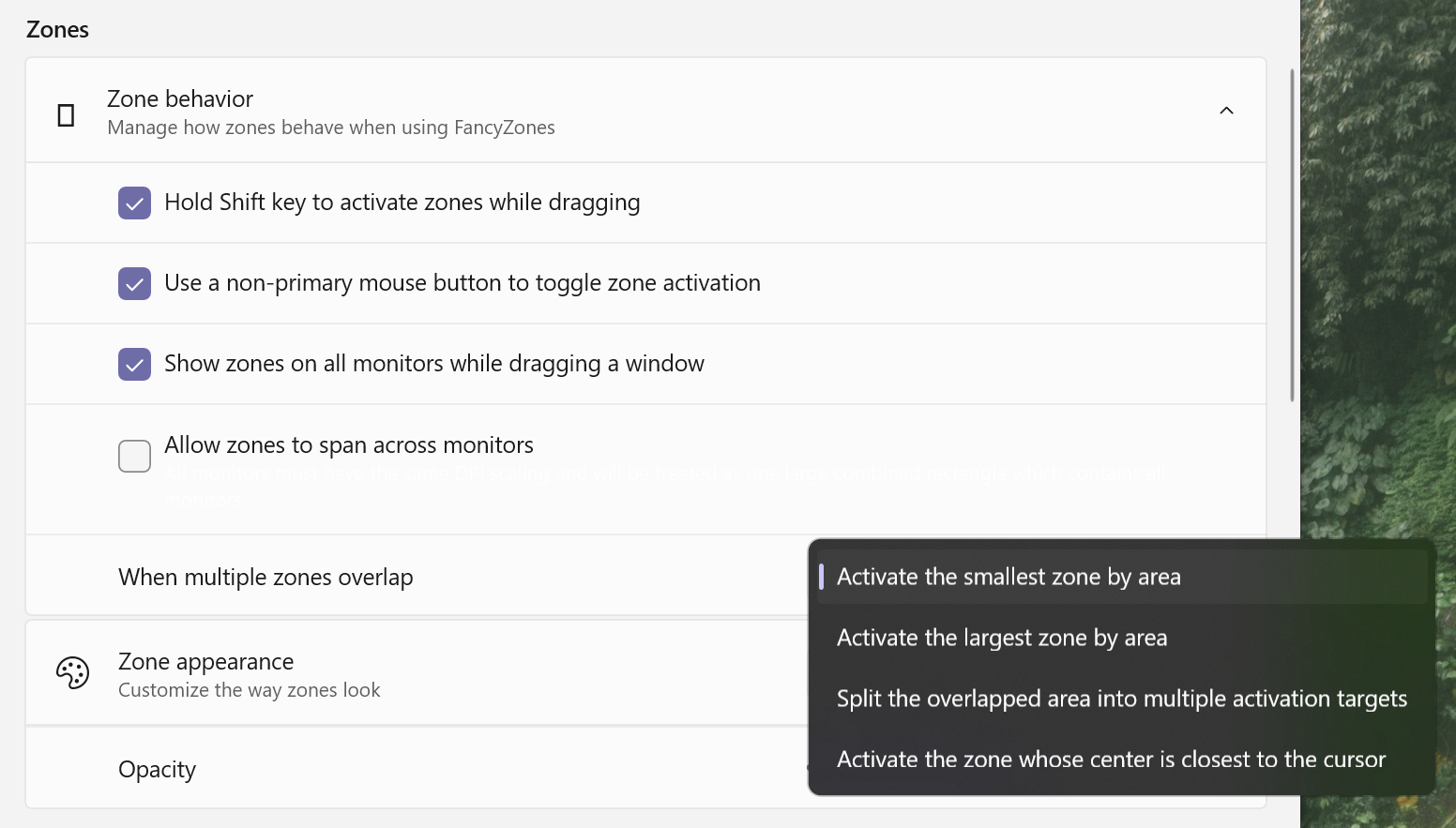Viewport: 1456px width, 828px height.
Task: Enable Hold Shift key to activate zones
Action: tap(134, 203)
